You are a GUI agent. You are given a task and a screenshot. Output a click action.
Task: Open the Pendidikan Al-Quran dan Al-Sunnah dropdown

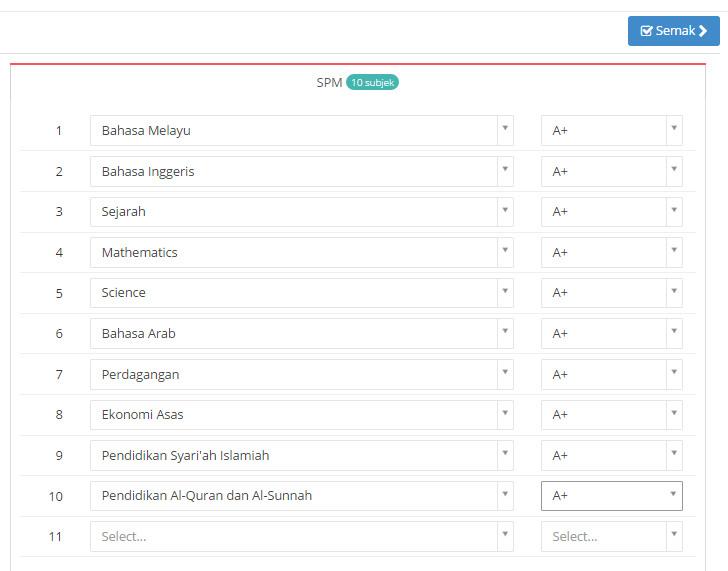point(302,496)
